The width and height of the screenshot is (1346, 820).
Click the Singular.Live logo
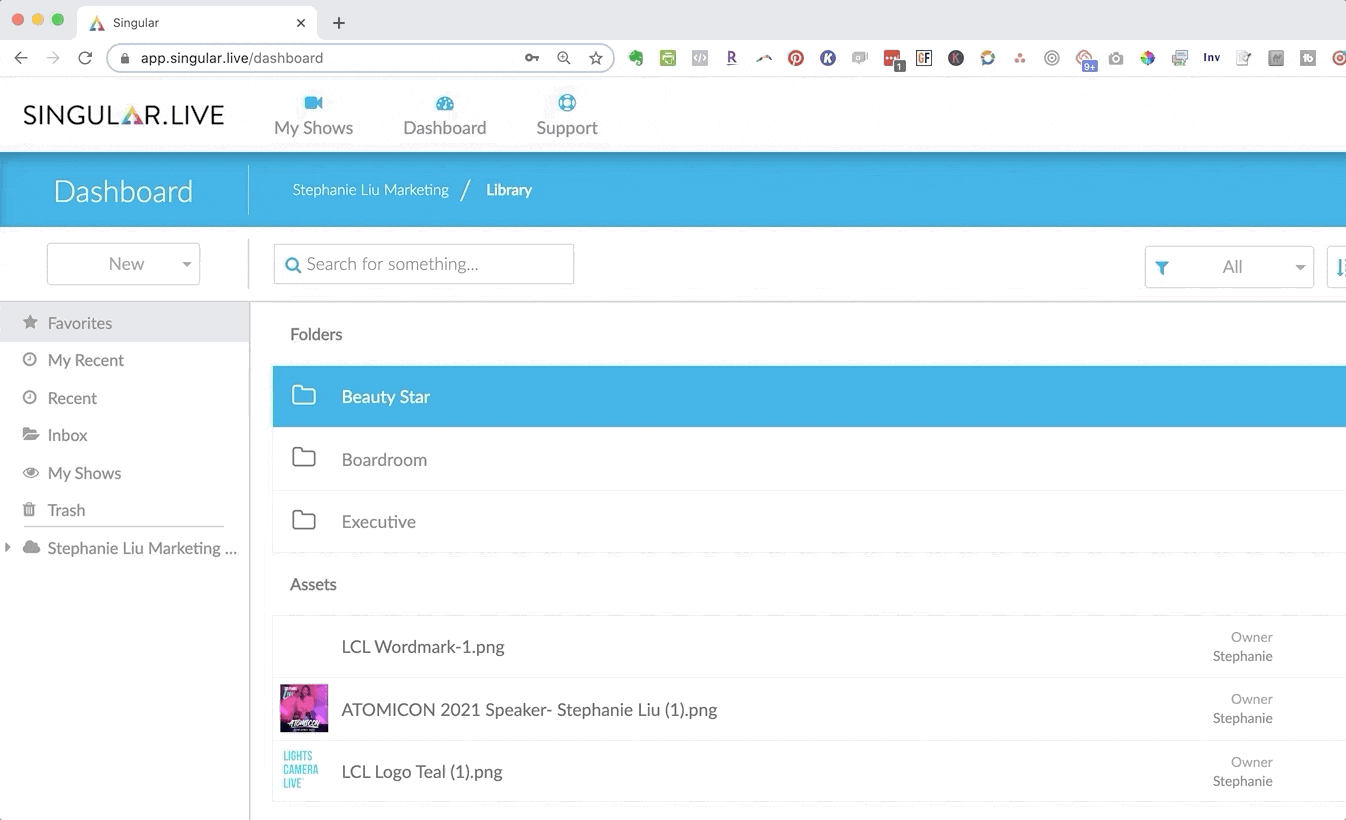(122, 114)
